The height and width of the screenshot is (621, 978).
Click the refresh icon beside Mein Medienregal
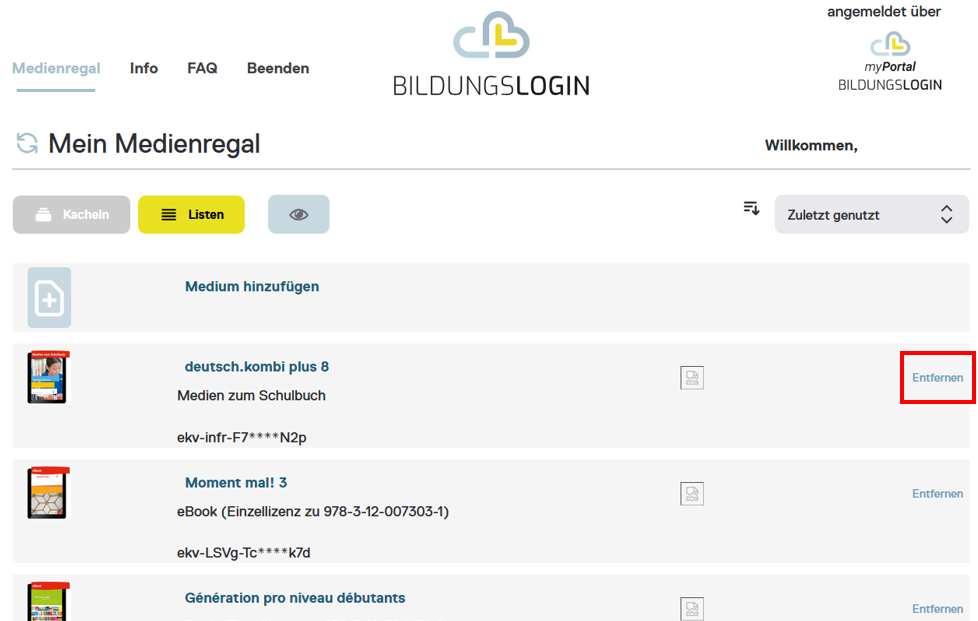click(x=27, y=143)
